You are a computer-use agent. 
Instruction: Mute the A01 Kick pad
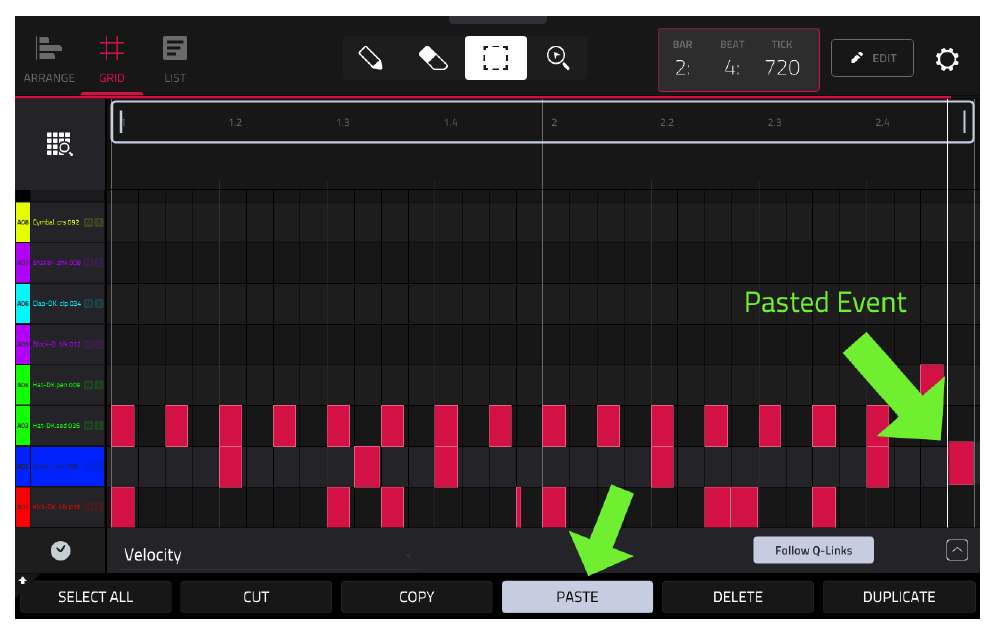[x=88, y=507]
